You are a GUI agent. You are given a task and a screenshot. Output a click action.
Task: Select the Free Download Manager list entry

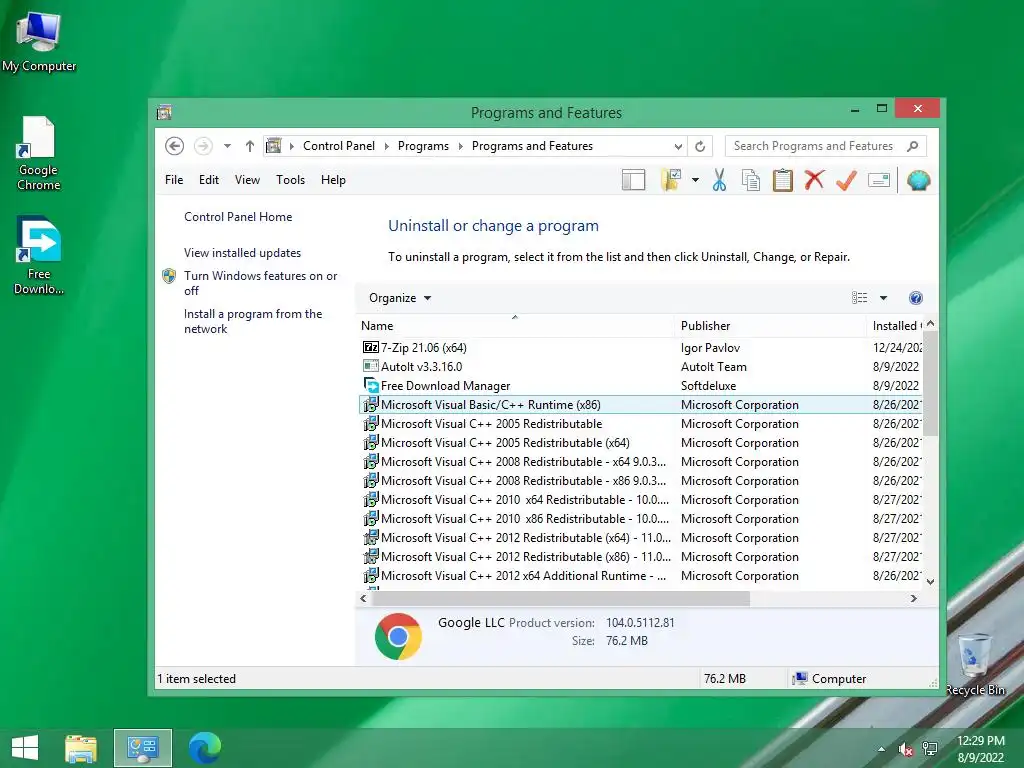[x=640, y=386]
